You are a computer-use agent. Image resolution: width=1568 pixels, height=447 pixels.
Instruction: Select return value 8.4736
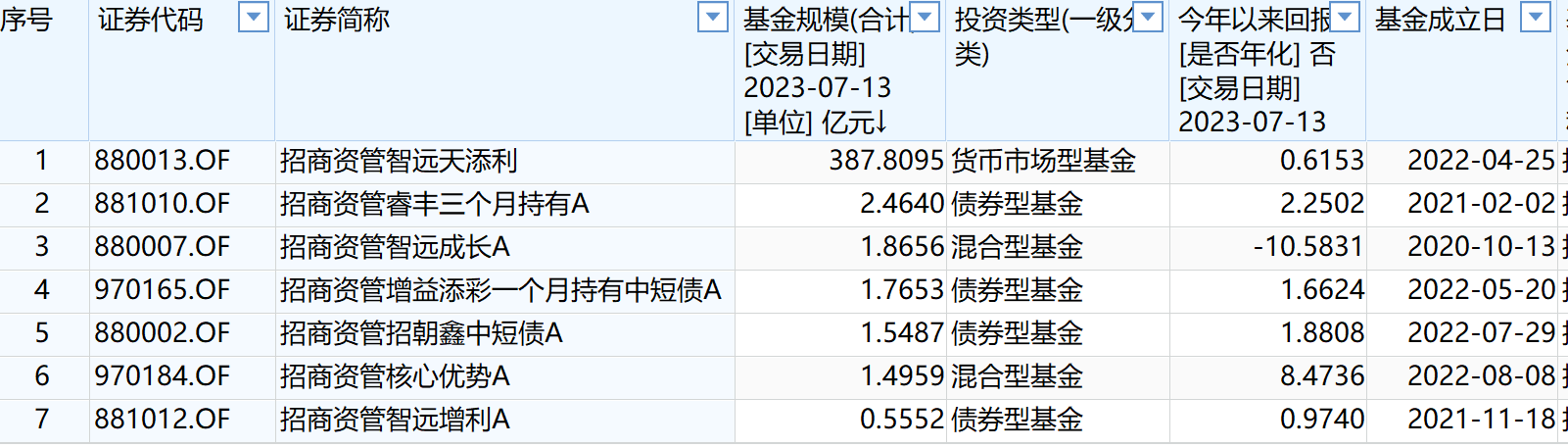tap(1322, 376)
